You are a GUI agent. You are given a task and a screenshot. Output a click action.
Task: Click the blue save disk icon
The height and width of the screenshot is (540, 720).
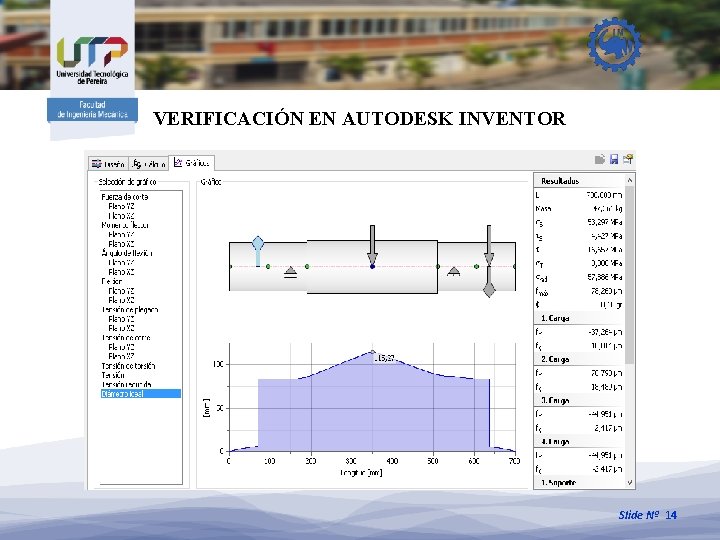(x=614, y=159)
